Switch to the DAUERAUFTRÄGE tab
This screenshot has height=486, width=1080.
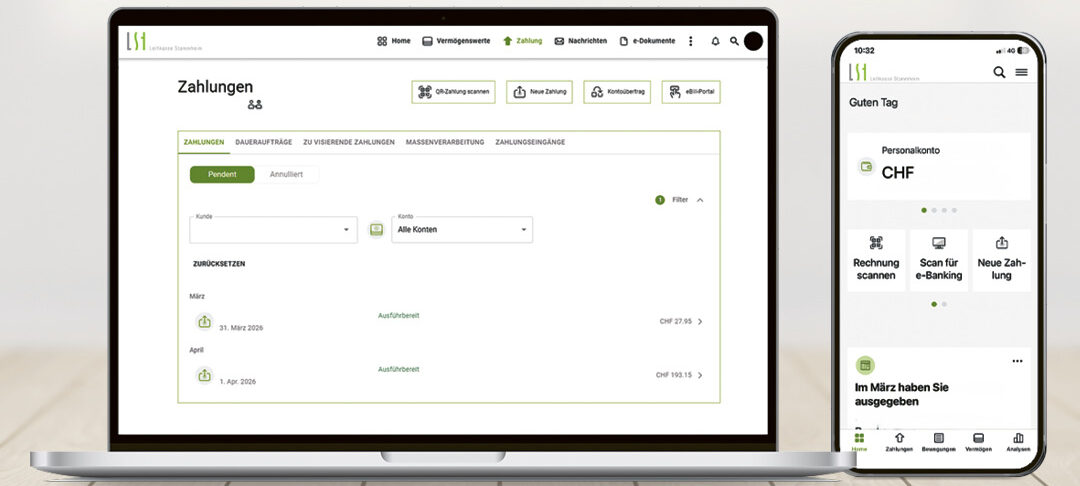(x=264, y=142)
